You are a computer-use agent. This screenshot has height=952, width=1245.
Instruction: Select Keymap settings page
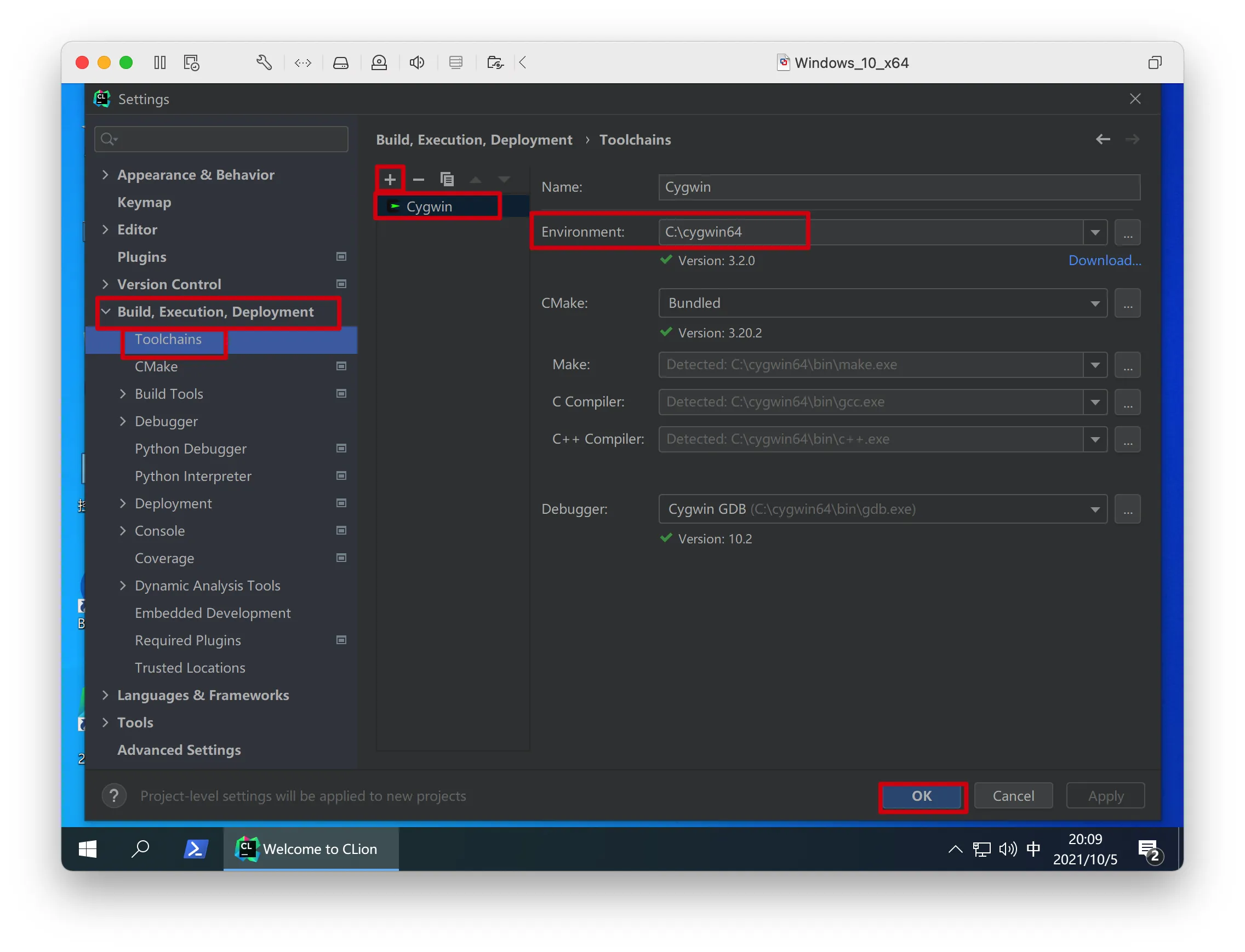coord(144,202)
